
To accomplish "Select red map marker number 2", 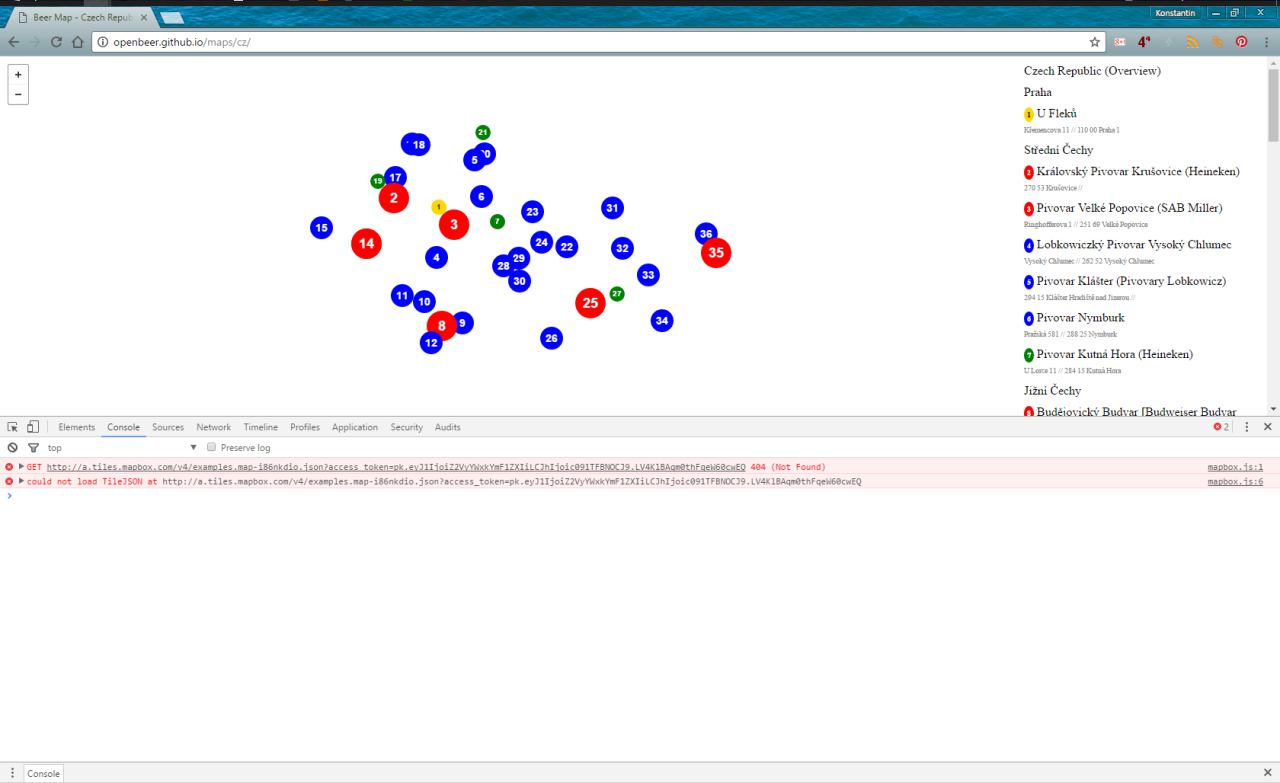I will 394,198.
